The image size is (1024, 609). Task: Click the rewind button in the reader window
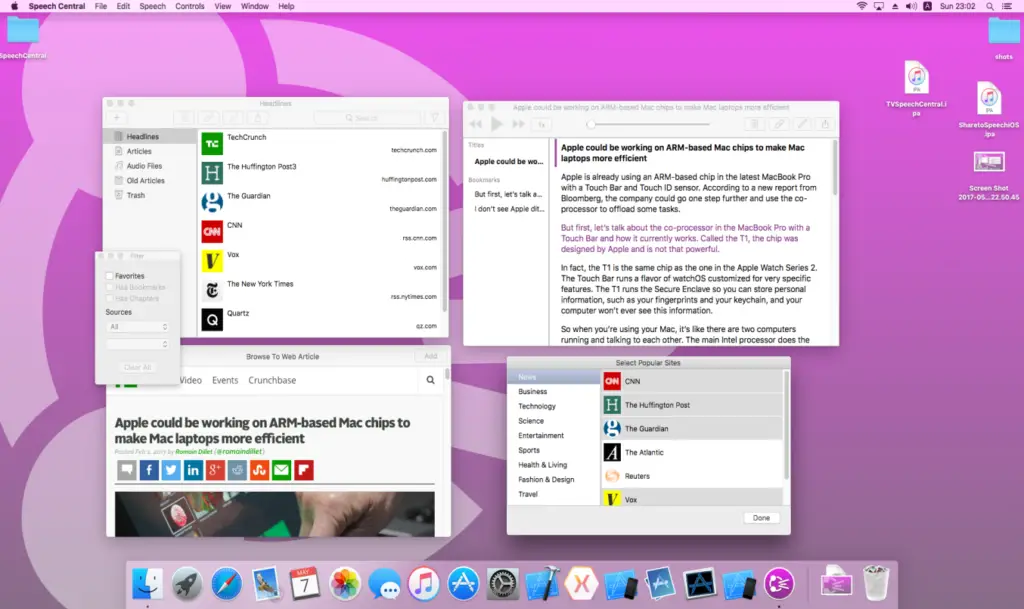475,124
